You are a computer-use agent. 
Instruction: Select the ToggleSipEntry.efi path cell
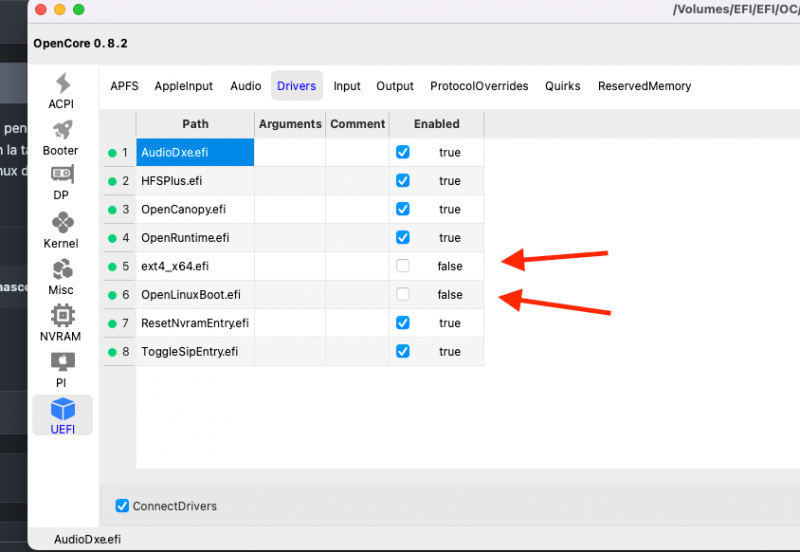point(195,351)
